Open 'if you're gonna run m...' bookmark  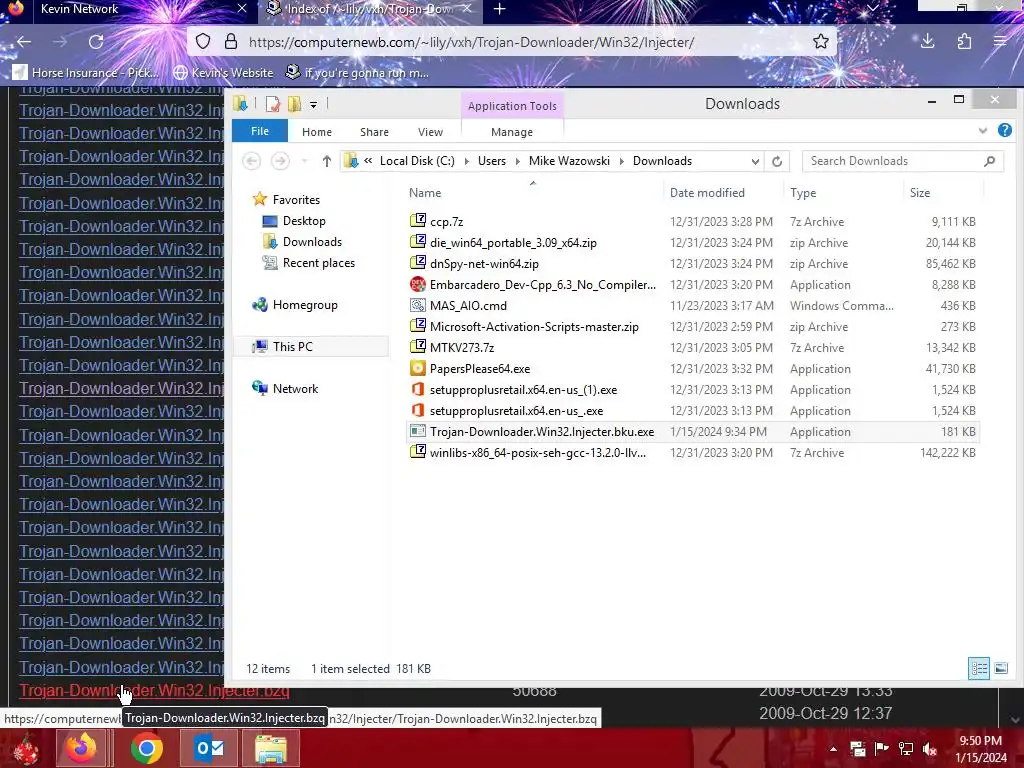[358, 72]
